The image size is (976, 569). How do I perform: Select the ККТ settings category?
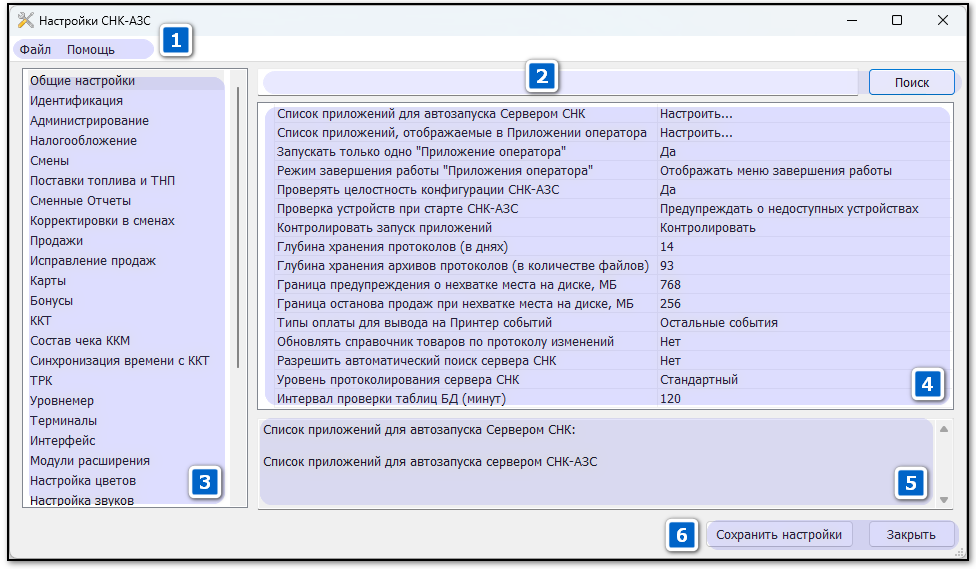tap(41, 321)
